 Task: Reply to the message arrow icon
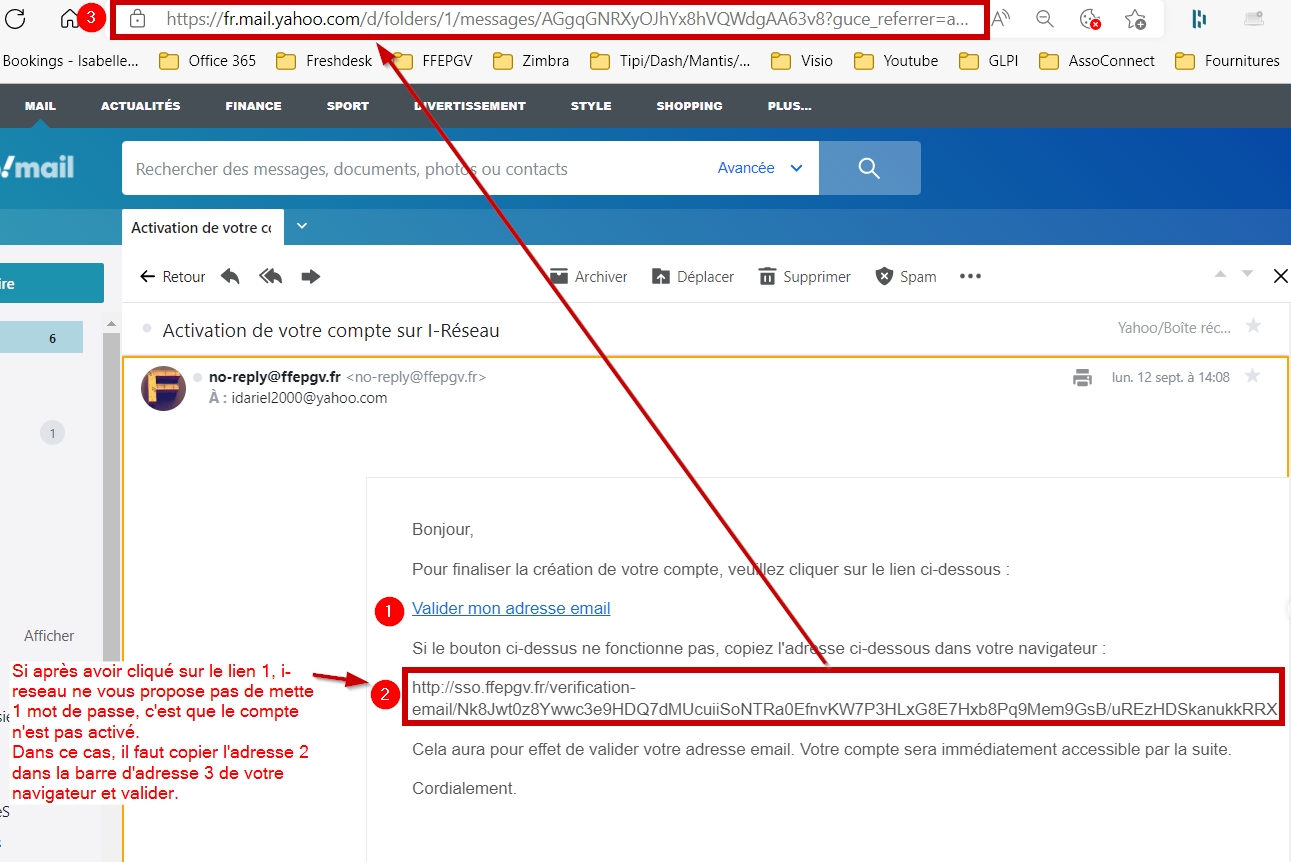pyautogui.click(x=230, y=277)
